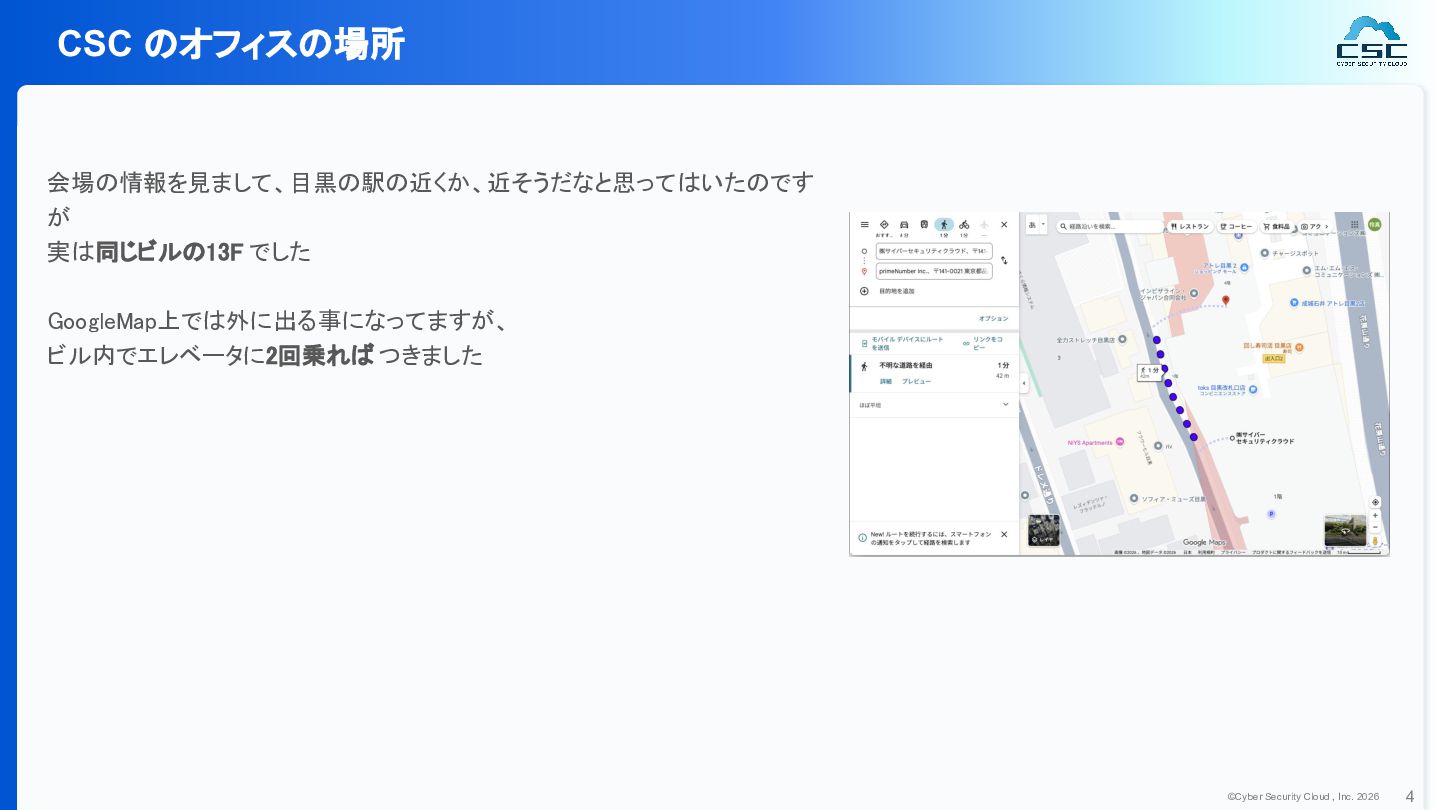The width and height of the screenshot is (1440, 810).
Task: Open プライバシー footer link
Action: click(1233, 552)
